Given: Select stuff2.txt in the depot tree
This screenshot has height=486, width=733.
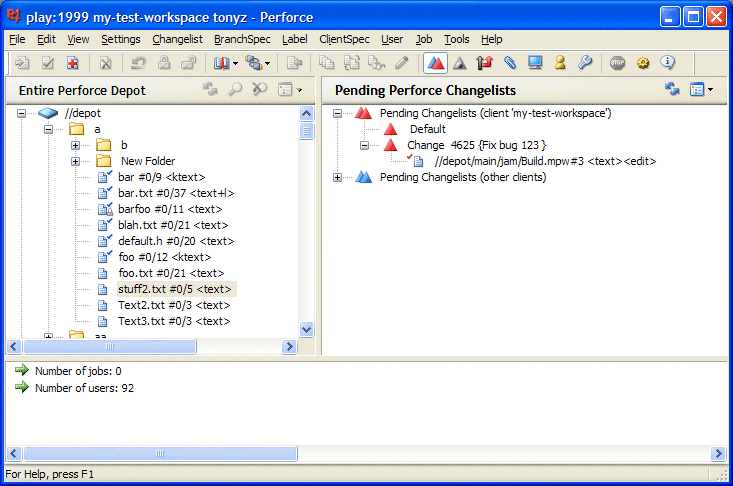Looking at the screenshot, I should pos(174,289).
